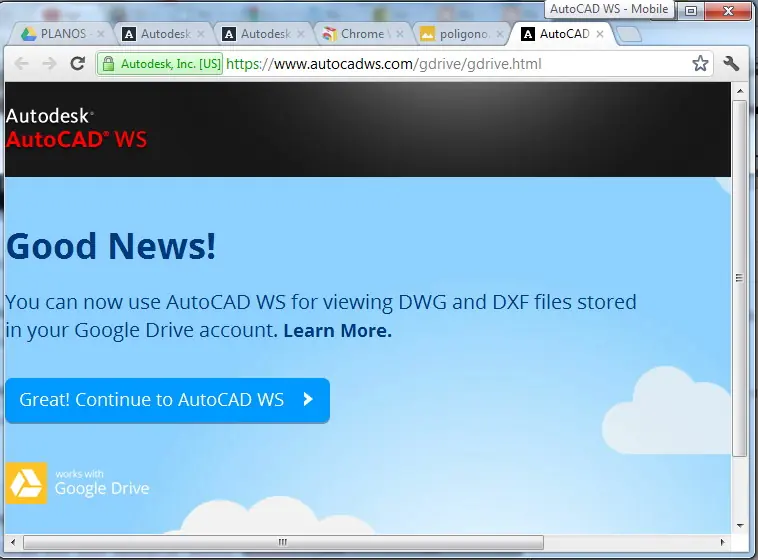Close the first Autodesk tab
This screenshot has height=560, width=758.
[201, 34]
